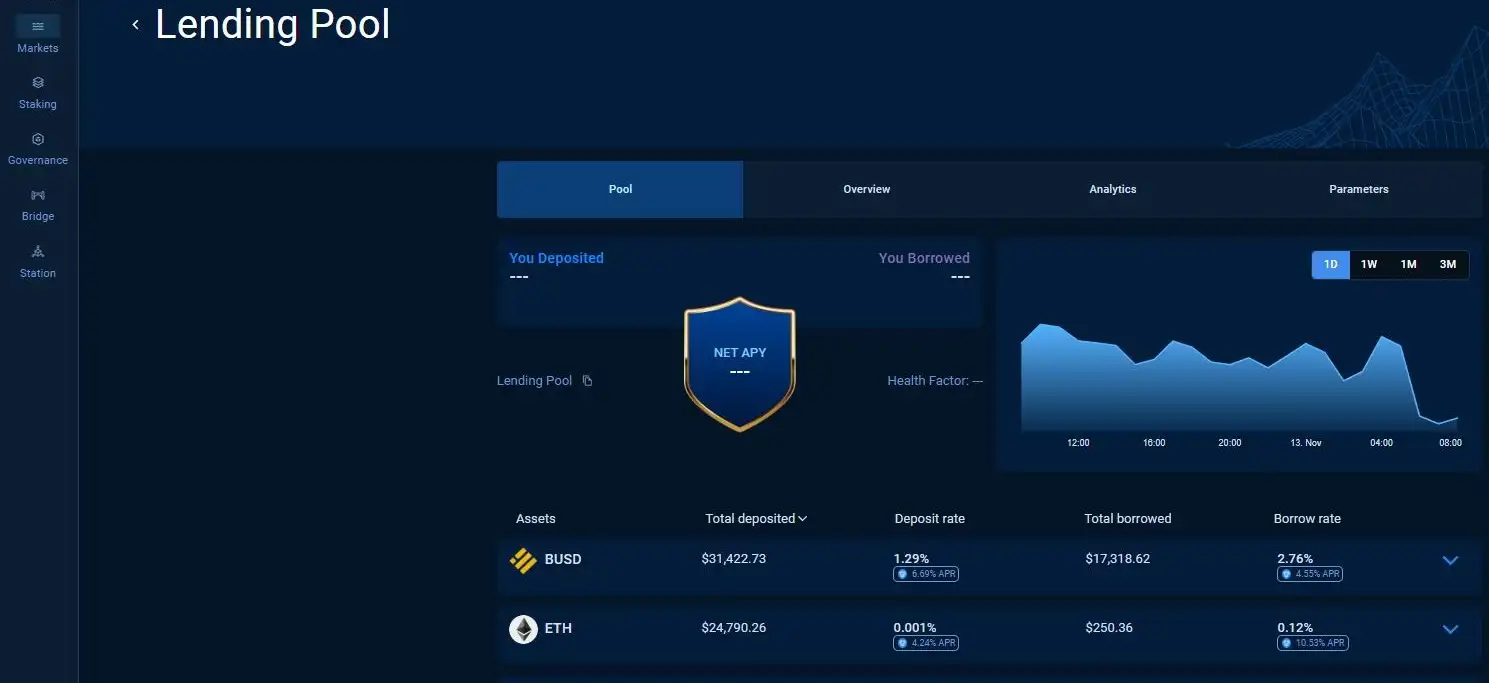Sort by Total deposited column
Image resolution: width=1489 pixels, height=683 pixels.
pos(755,519)
